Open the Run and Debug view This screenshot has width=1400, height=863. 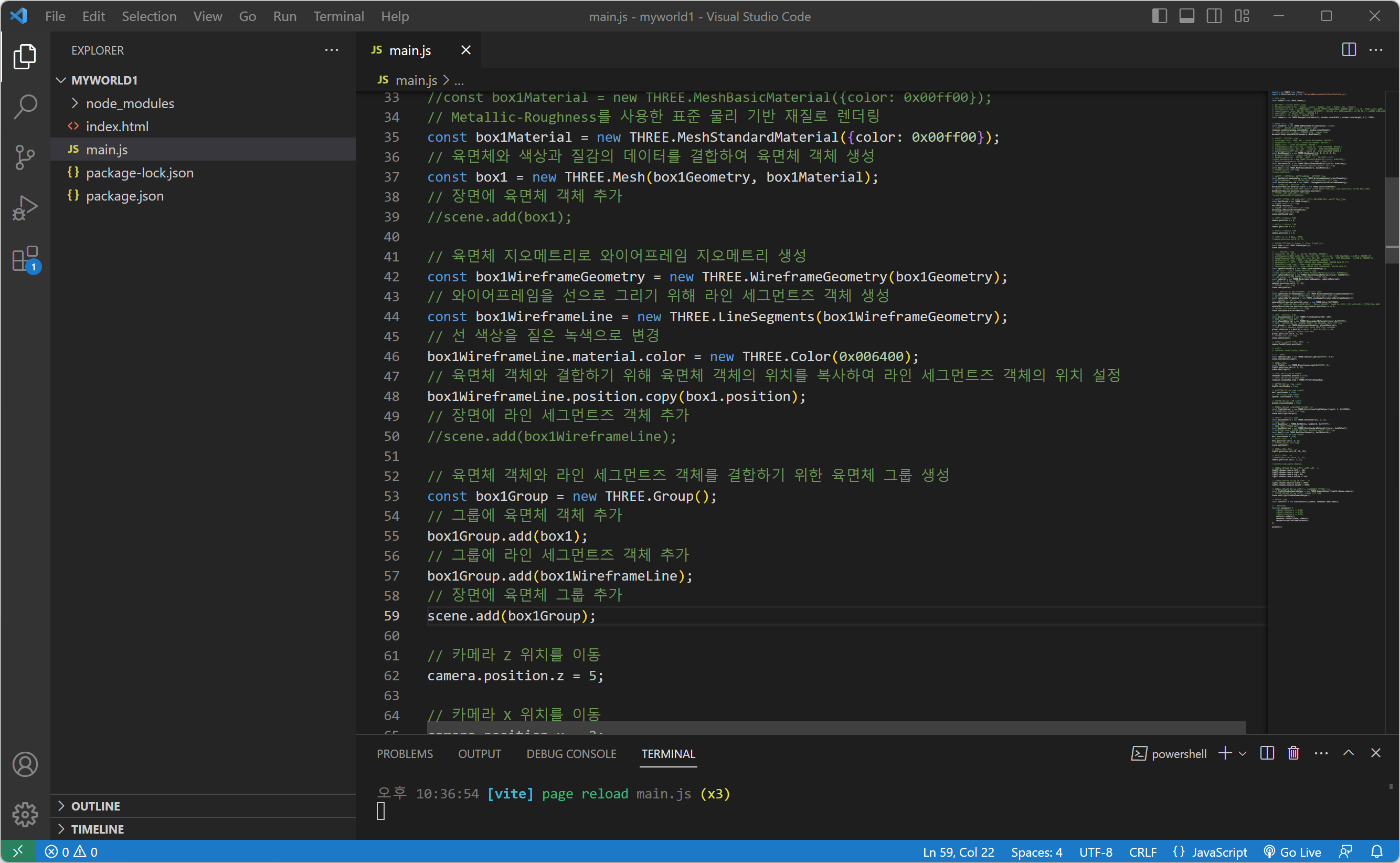[x=25, y=208]
